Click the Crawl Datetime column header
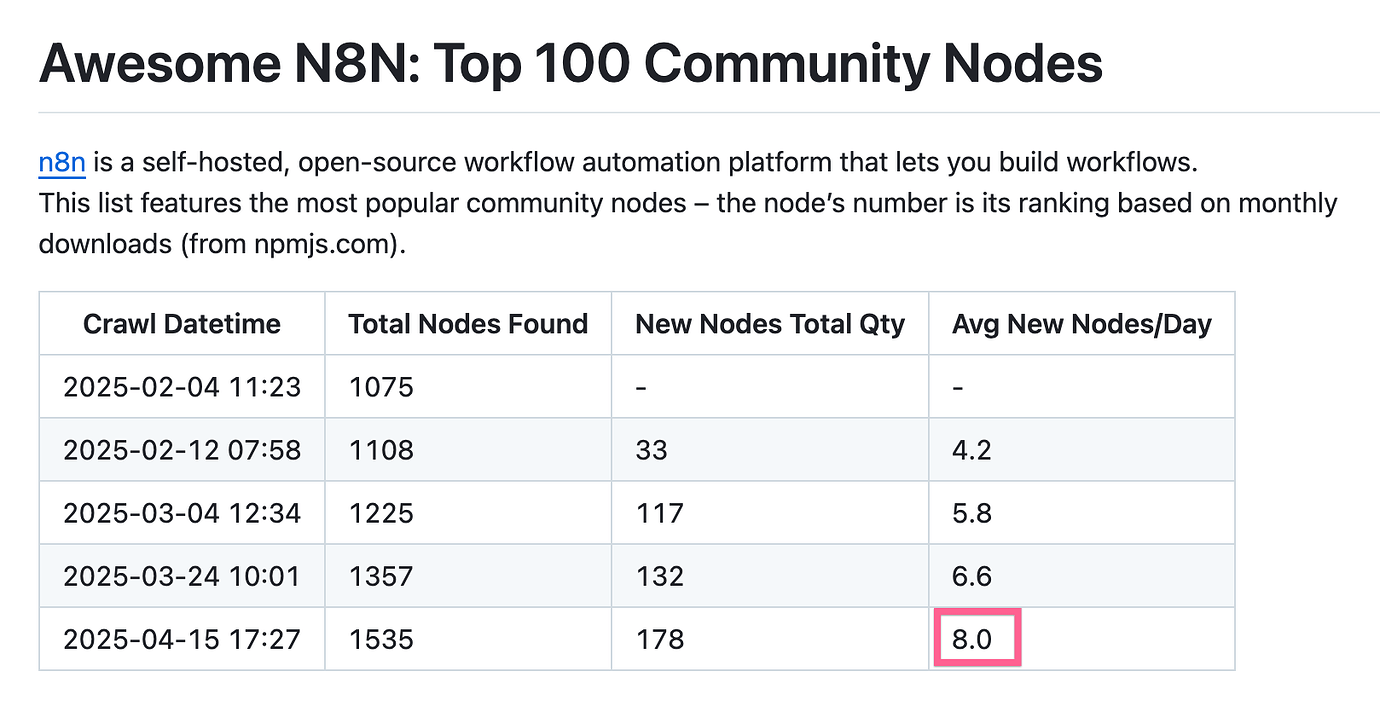Viewport: 1380px width, 706px height. (x=181, y=324)
